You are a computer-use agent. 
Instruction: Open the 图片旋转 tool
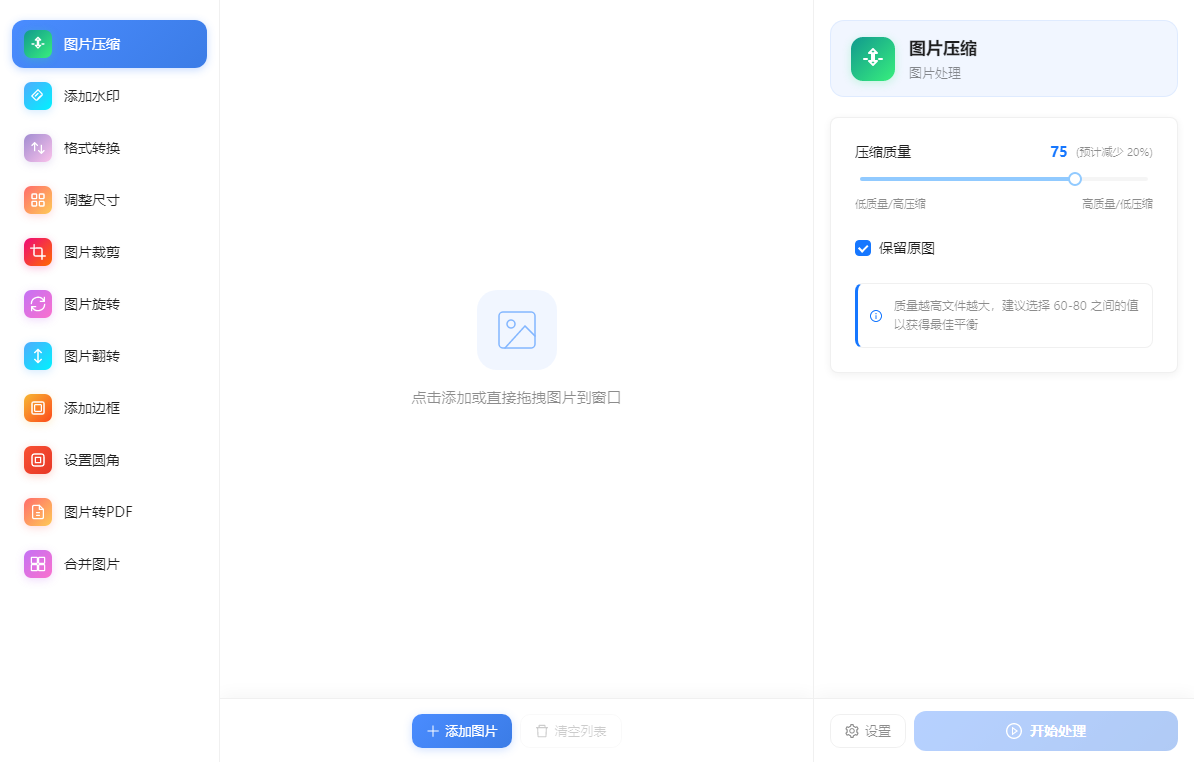pos(110,304)
